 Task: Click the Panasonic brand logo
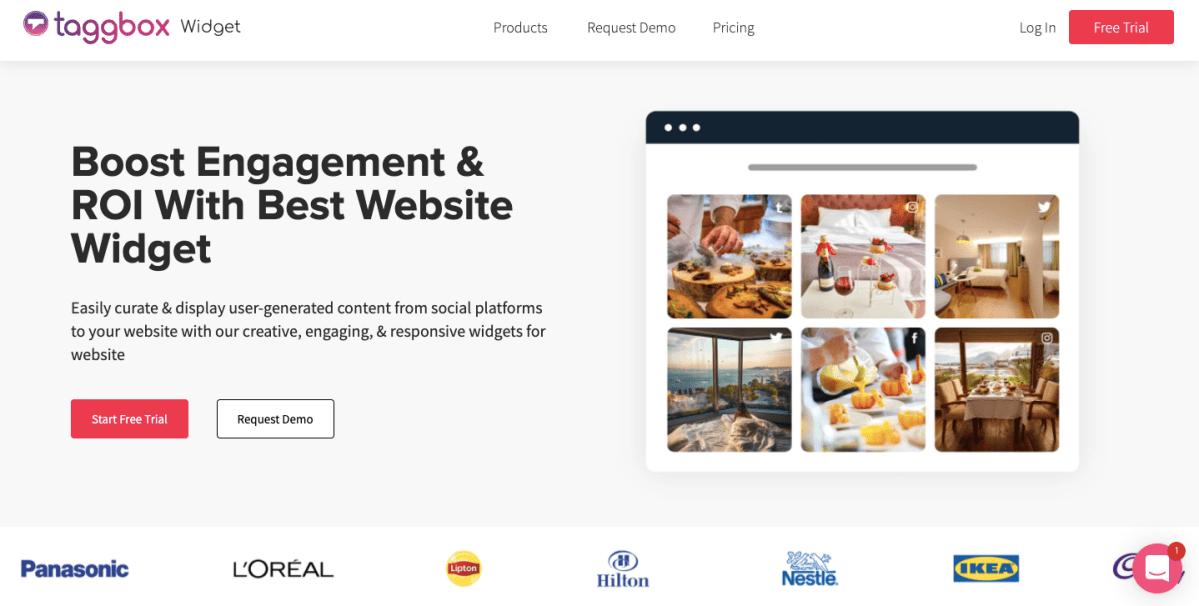pyautogui.click(x=75, y=569)
